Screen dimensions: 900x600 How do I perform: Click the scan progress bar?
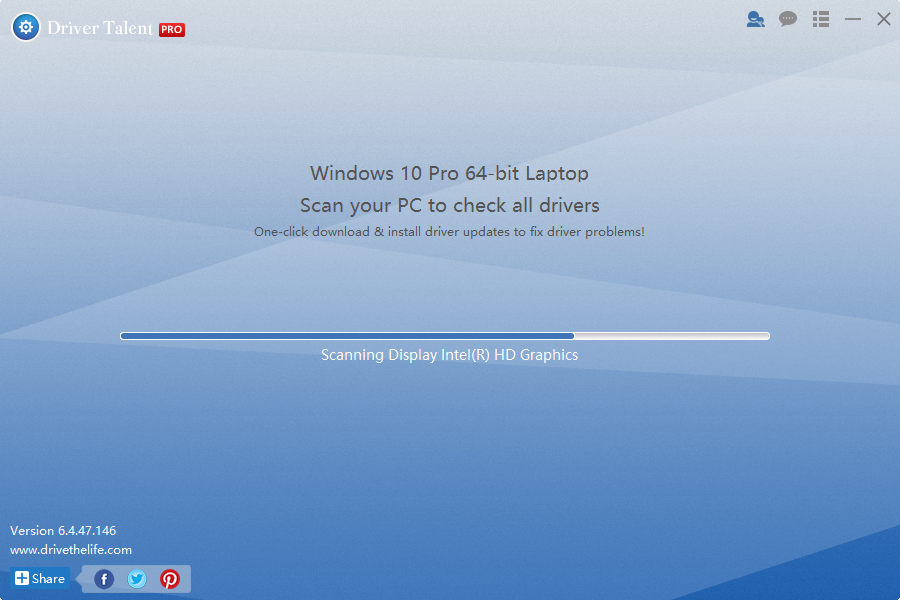[x=445, y=336]
